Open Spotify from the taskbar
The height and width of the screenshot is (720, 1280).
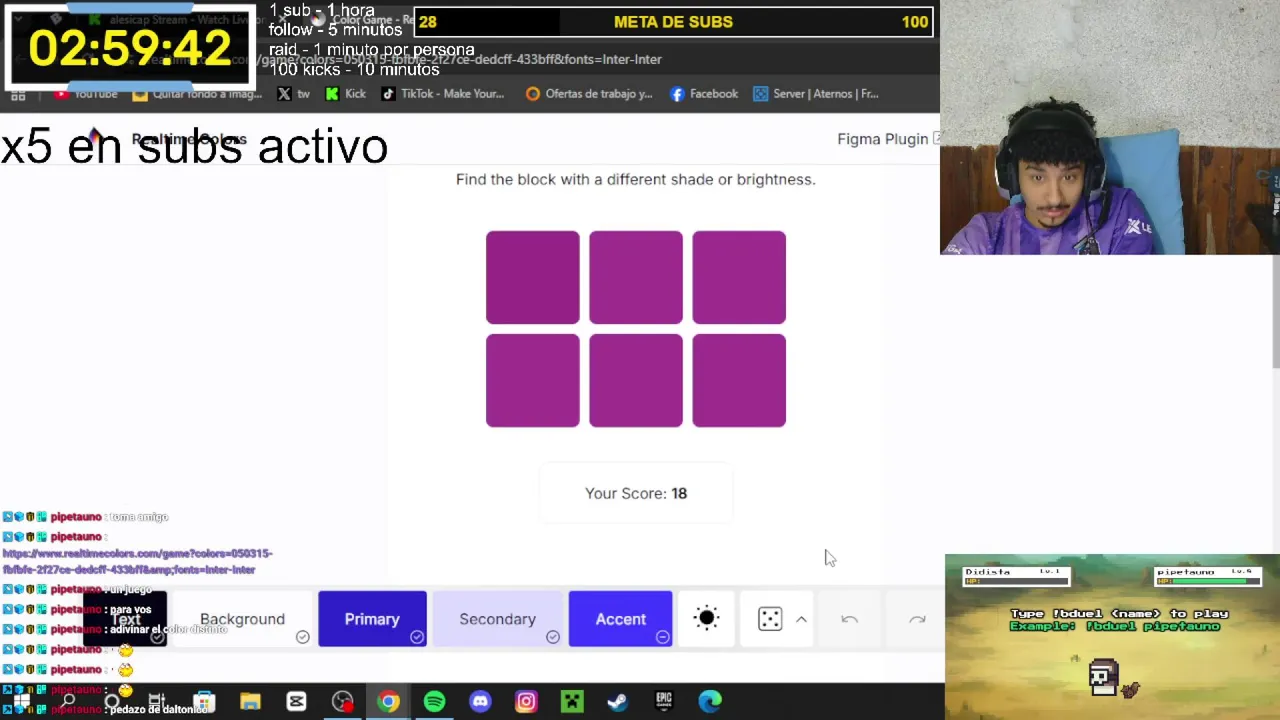click(434, 702)
